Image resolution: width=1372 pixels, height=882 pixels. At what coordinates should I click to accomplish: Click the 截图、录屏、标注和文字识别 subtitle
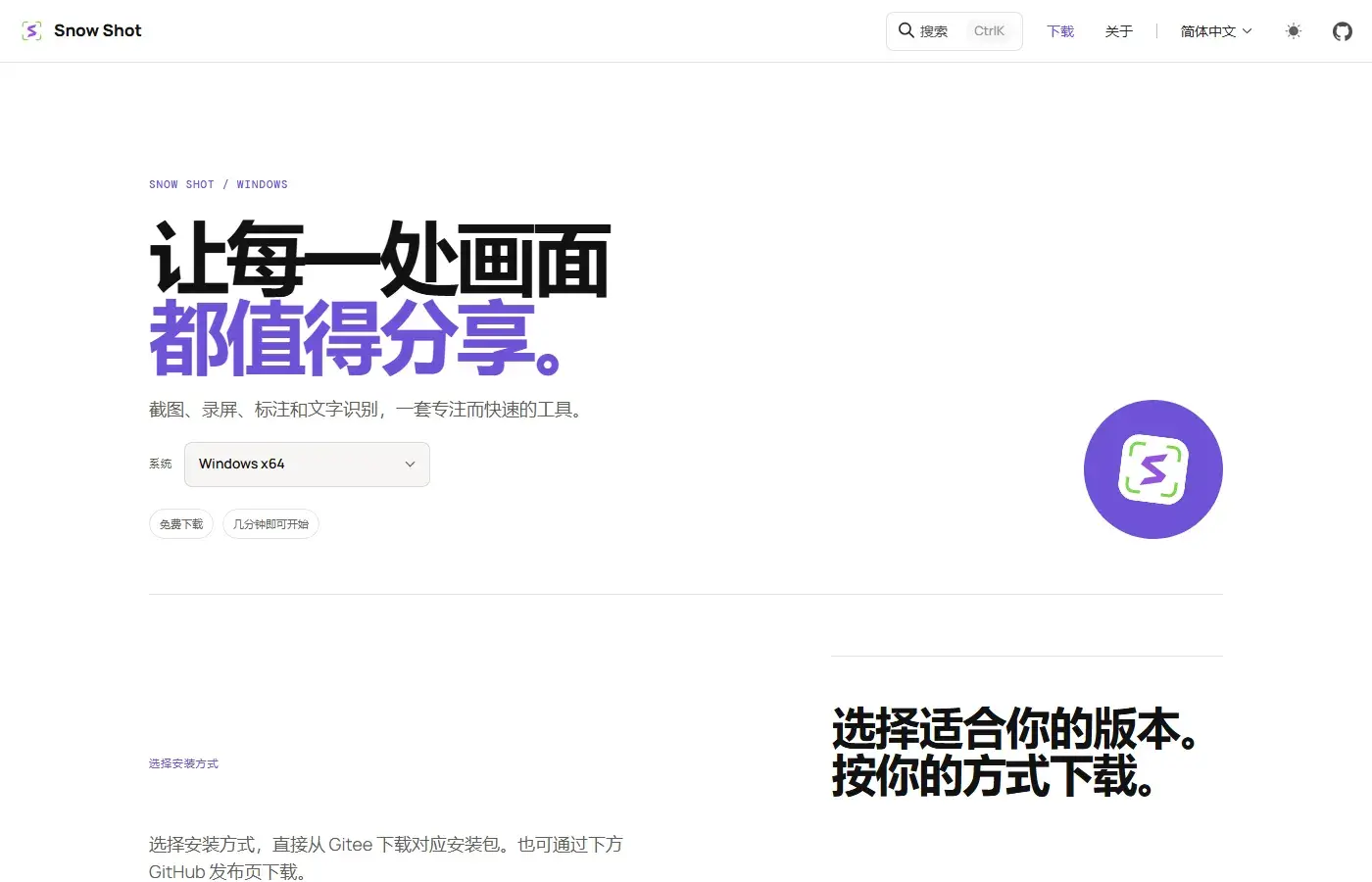pos(367,410)
